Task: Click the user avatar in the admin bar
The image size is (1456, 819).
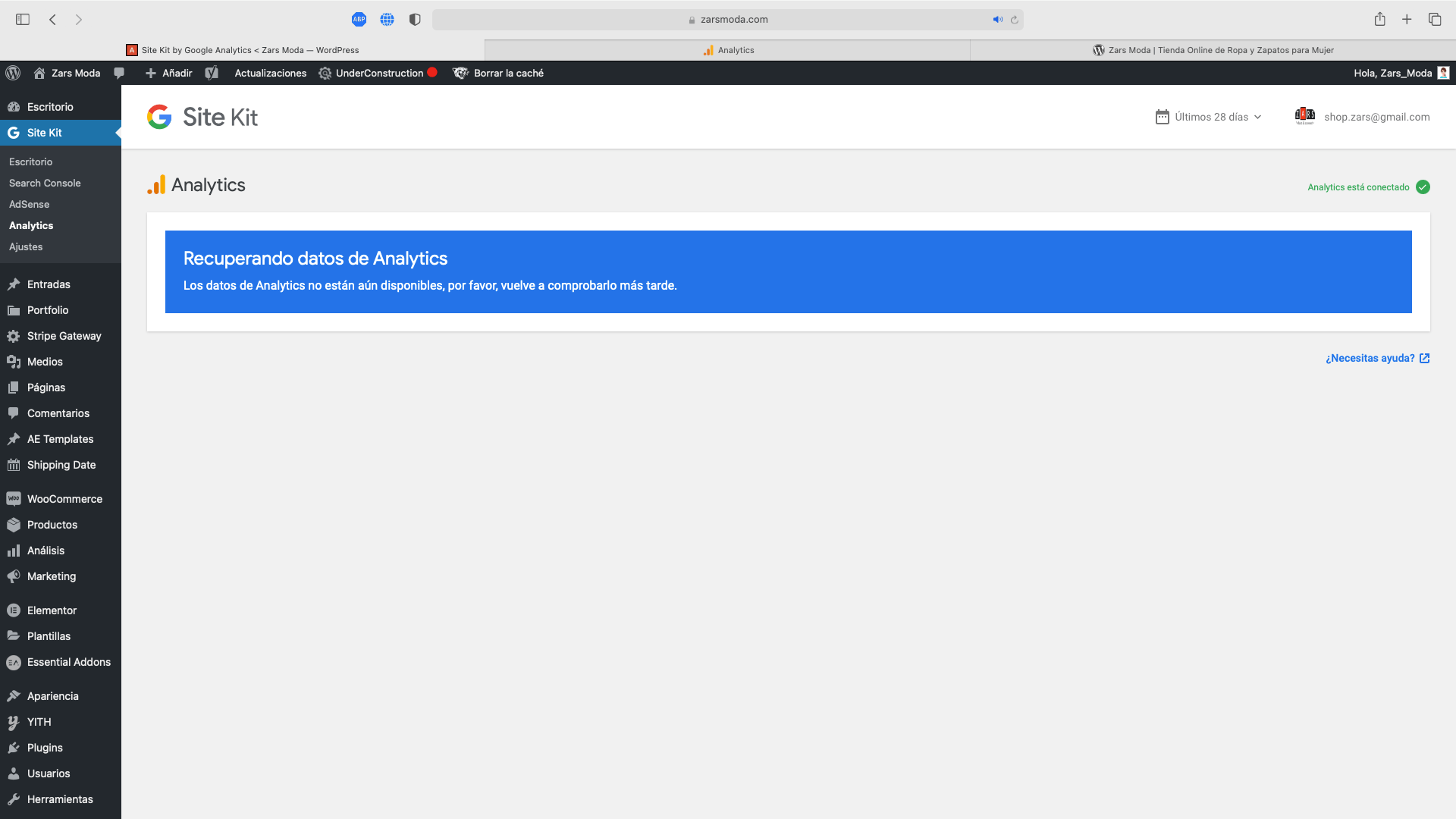Action: click(x=1443, y=73)
